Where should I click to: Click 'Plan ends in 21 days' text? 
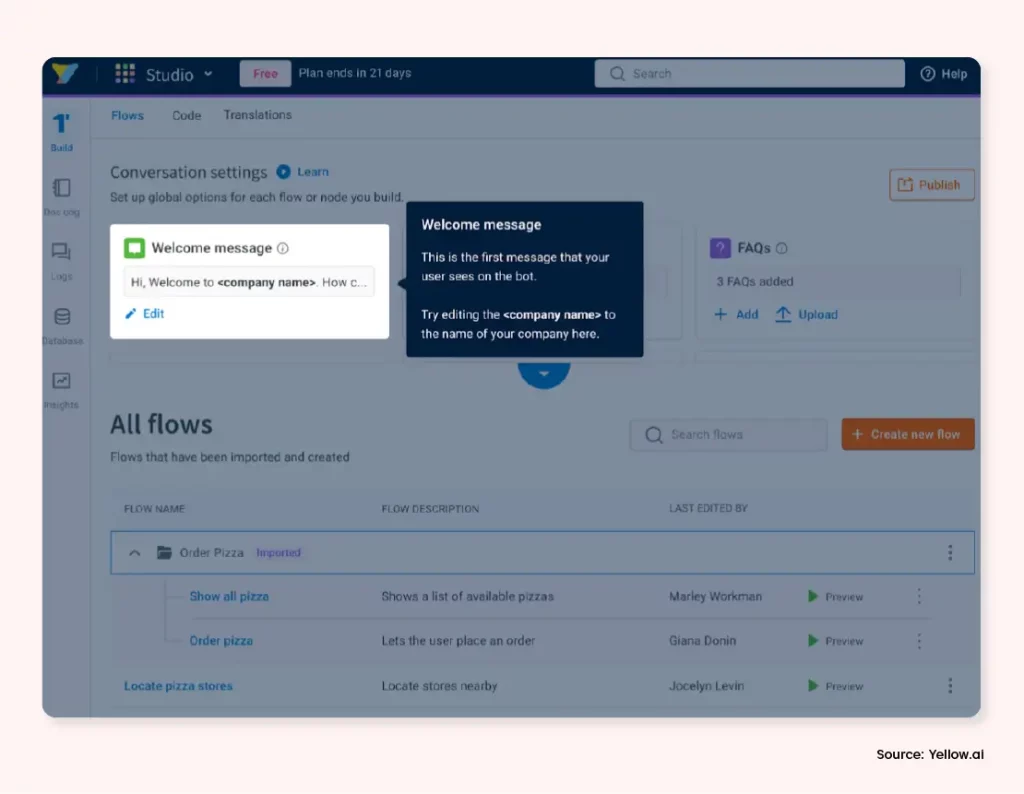pyautogui.click(x=355, y=72)
